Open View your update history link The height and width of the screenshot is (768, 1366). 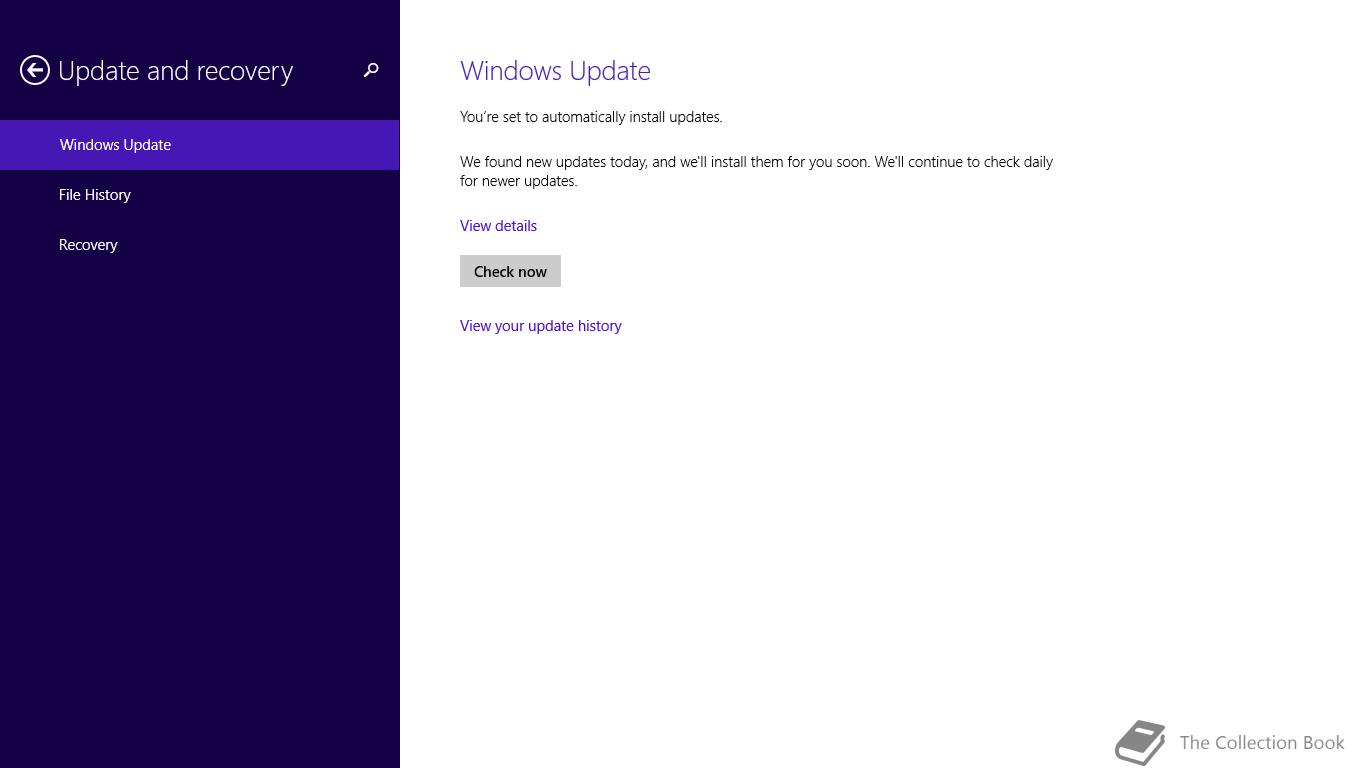(x=541, y=326)
